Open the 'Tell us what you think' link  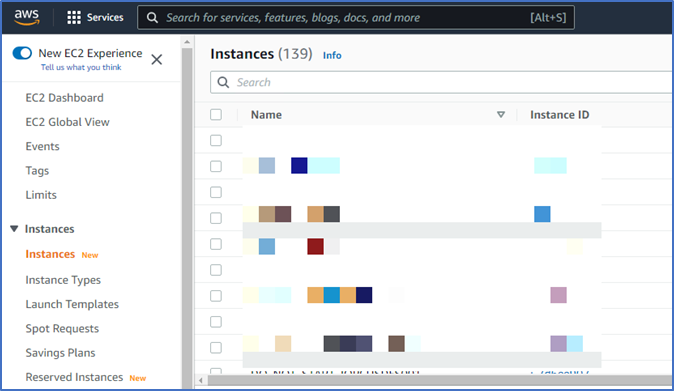tap(81, 67)
